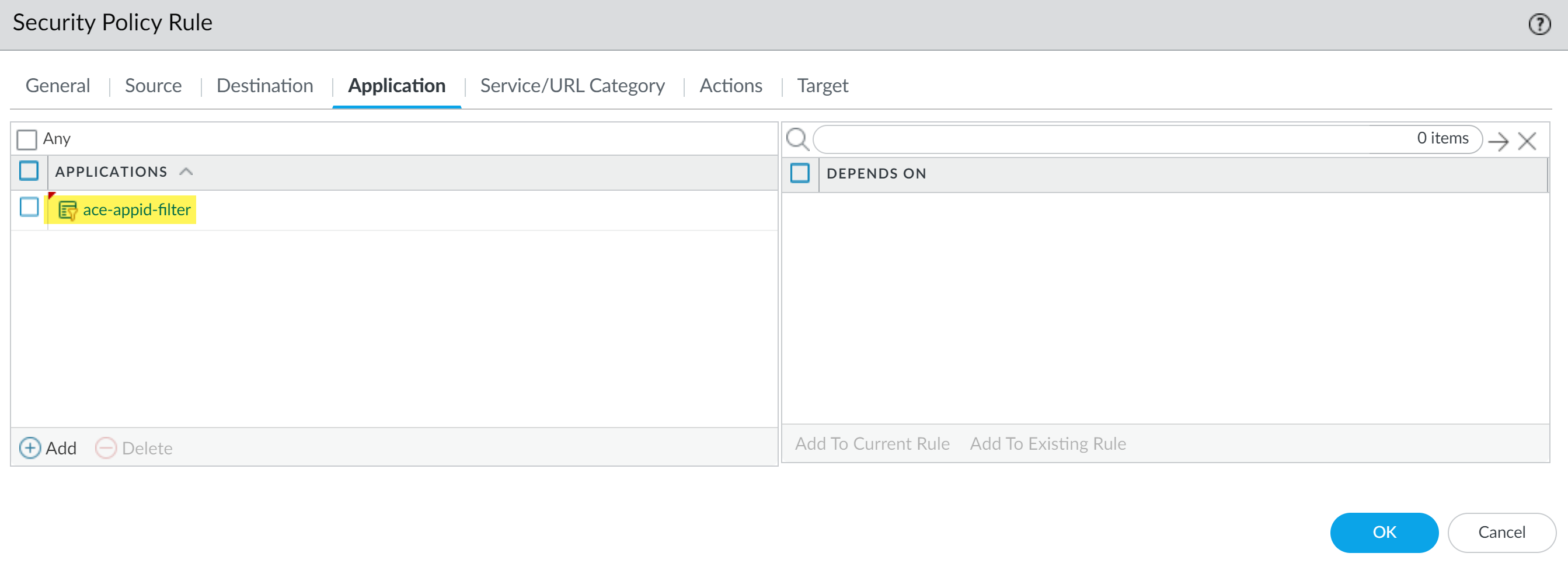Click Add To Current Rule
This screenshot has height=574, width=1568.
(872, 444)
